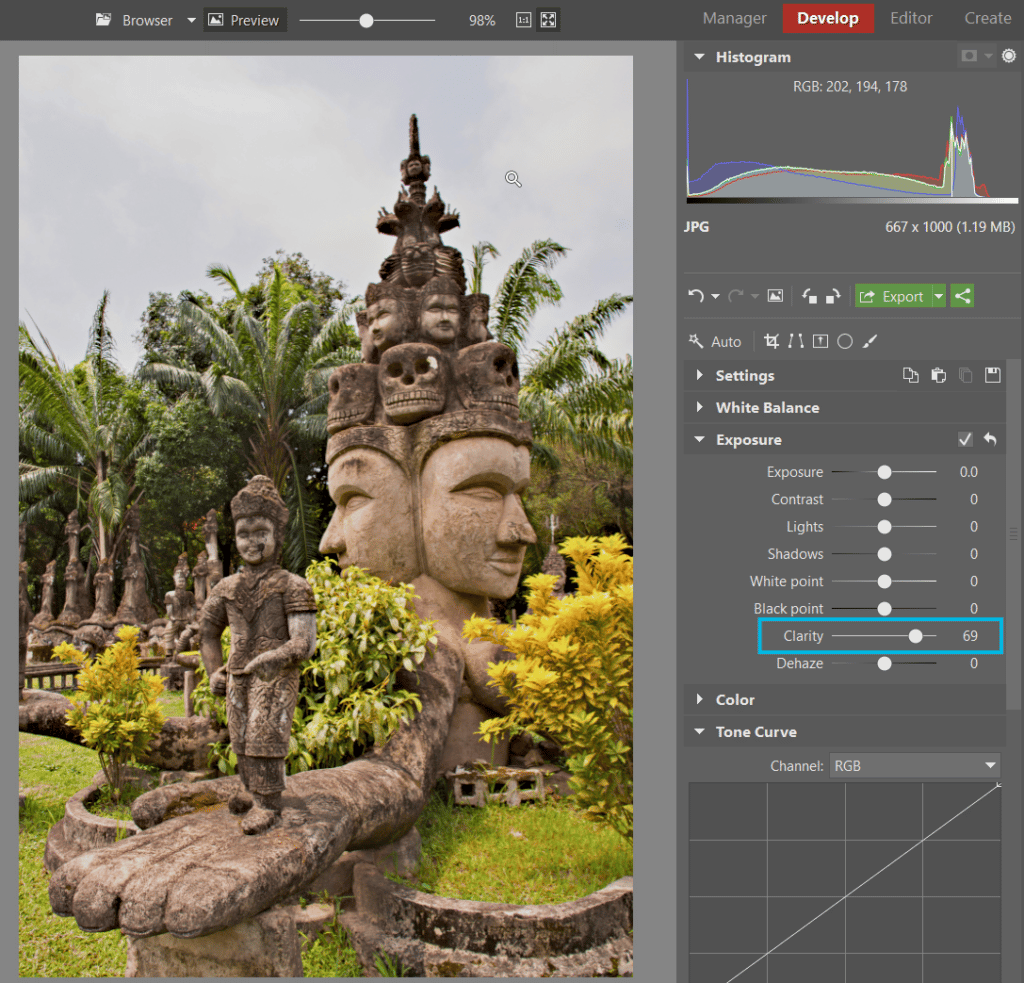1024x983 pixels.
Task: Expand the Color section
Action: [699, 699]
